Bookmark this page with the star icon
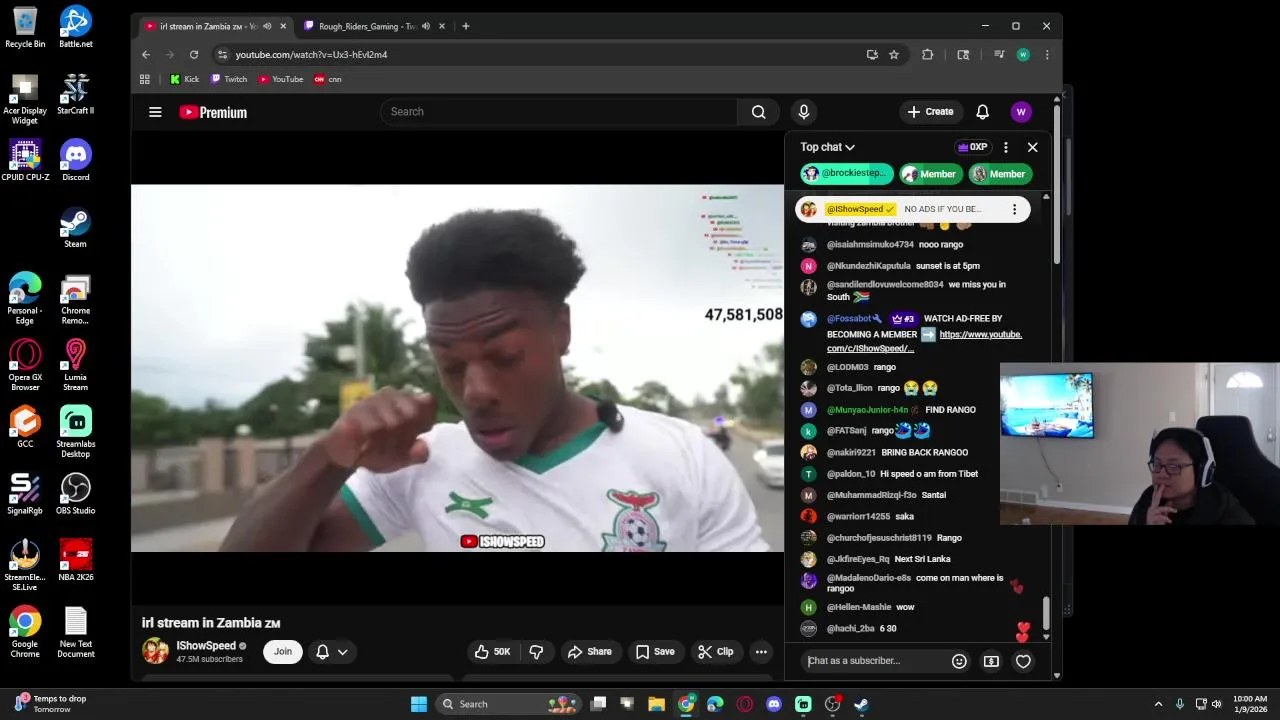The height and width of the screenshot is (720, 1280). [x=894, y=55]
